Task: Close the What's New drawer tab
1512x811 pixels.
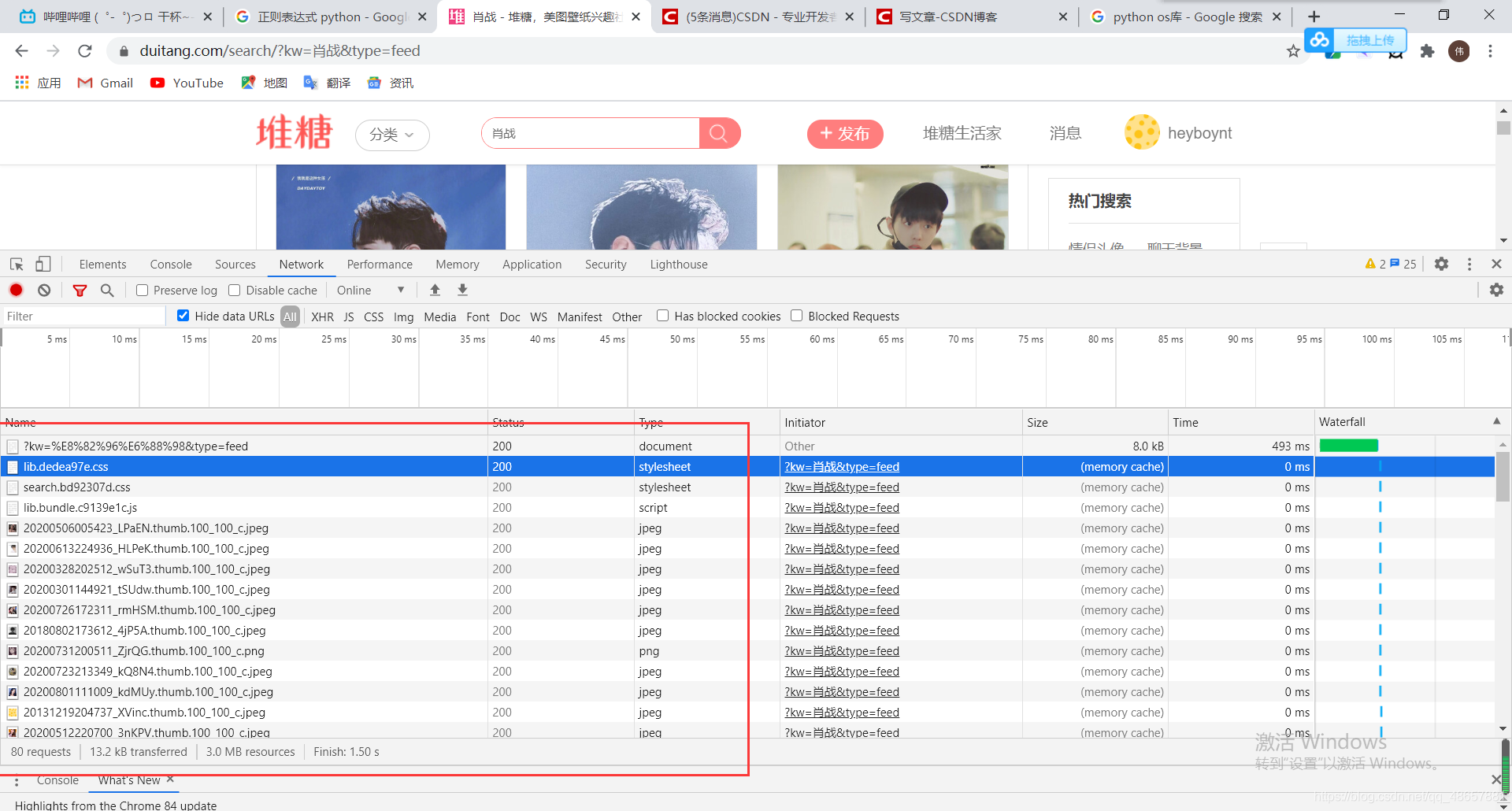Action: click(x=170, y=780)
